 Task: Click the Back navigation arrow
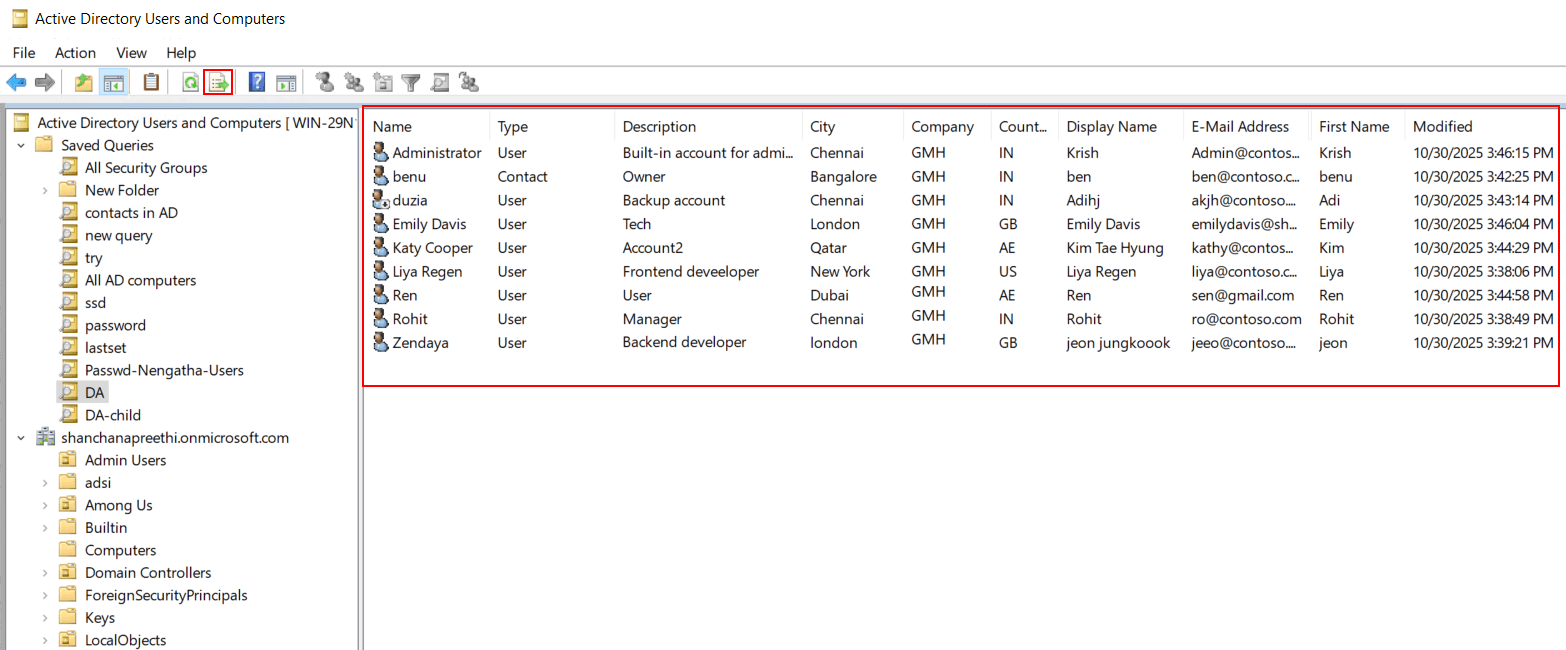pos(16,82)
